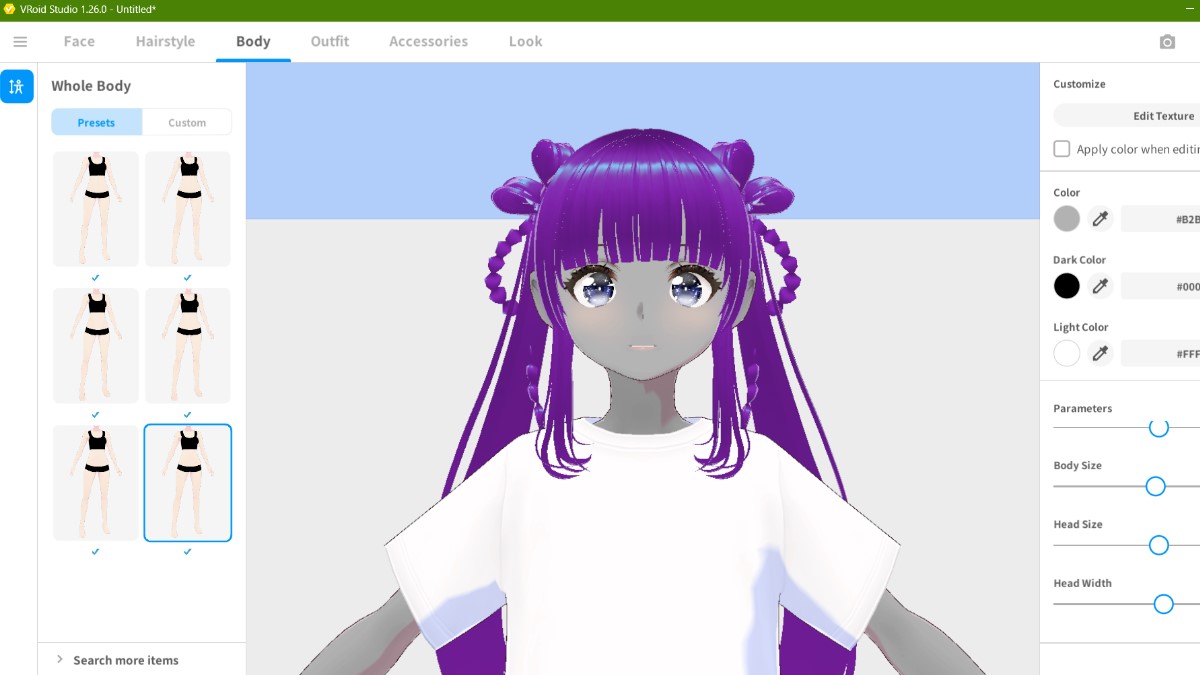Click the eyedropper next to Color
This screenshot has width=1200, height=675.
coord(1100,219)
